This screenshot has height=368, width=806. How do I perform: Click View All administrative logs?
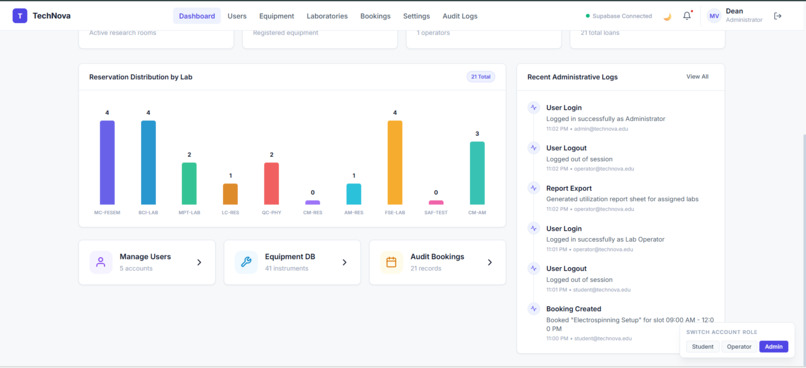click(x=697, y=77)
